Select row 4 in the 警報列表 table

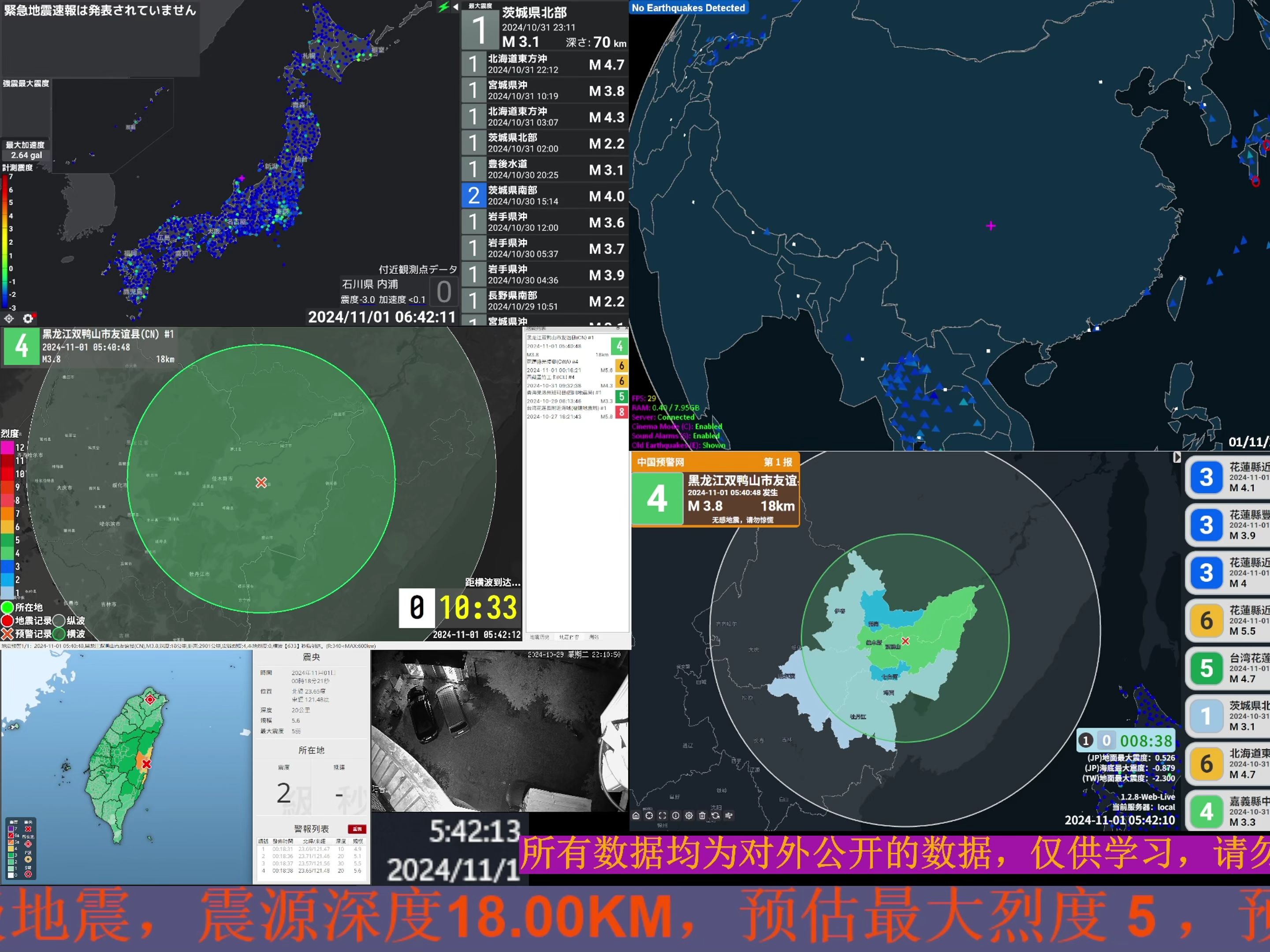311,871
